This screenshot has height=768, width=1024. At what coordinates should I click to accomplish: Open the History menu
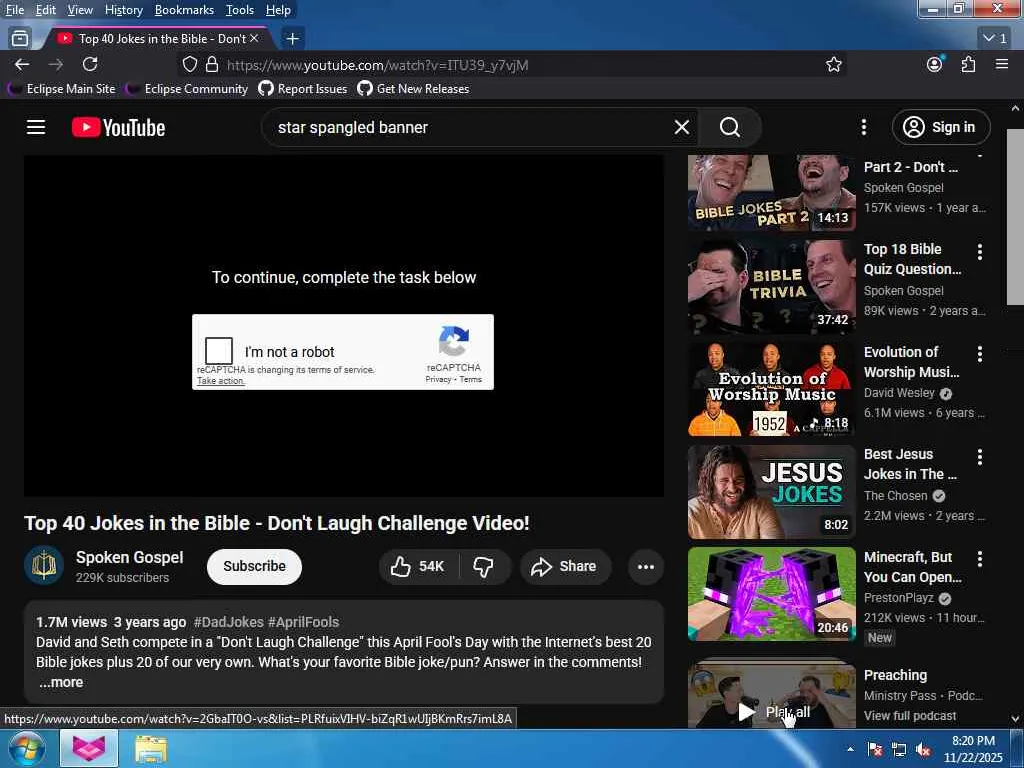pos(123,10)
